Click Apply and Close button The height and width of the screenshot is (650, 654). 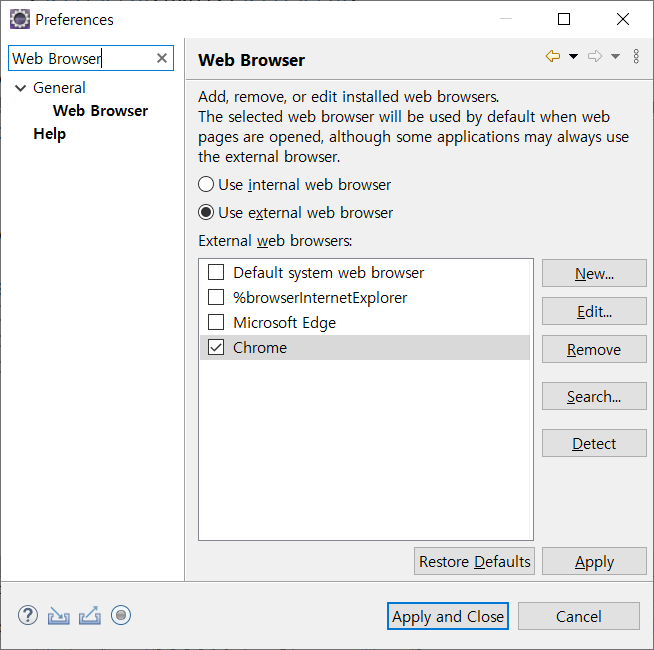point(448,616)
